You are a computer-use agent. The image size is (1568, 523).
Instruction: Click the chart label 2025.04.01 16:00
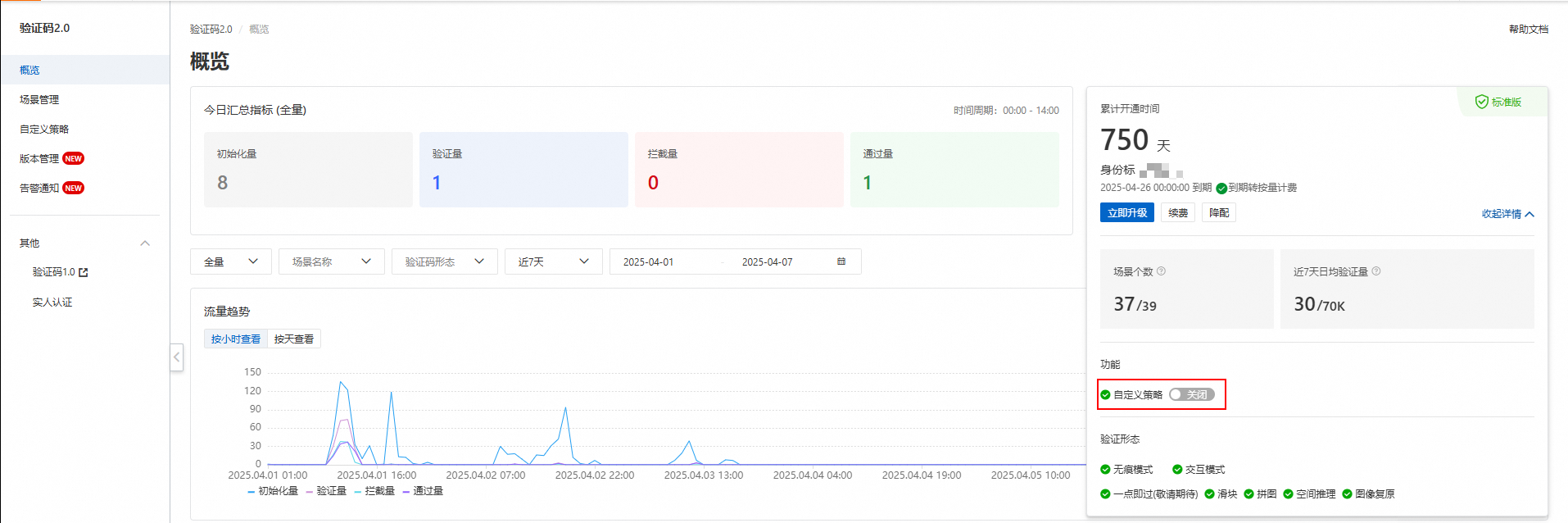[x=376, y=475]
